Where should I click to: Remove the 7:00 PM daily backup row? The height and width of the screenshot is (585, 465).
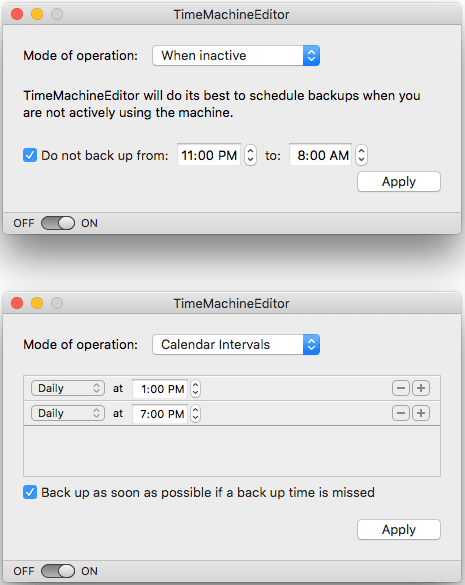(401, 413)
